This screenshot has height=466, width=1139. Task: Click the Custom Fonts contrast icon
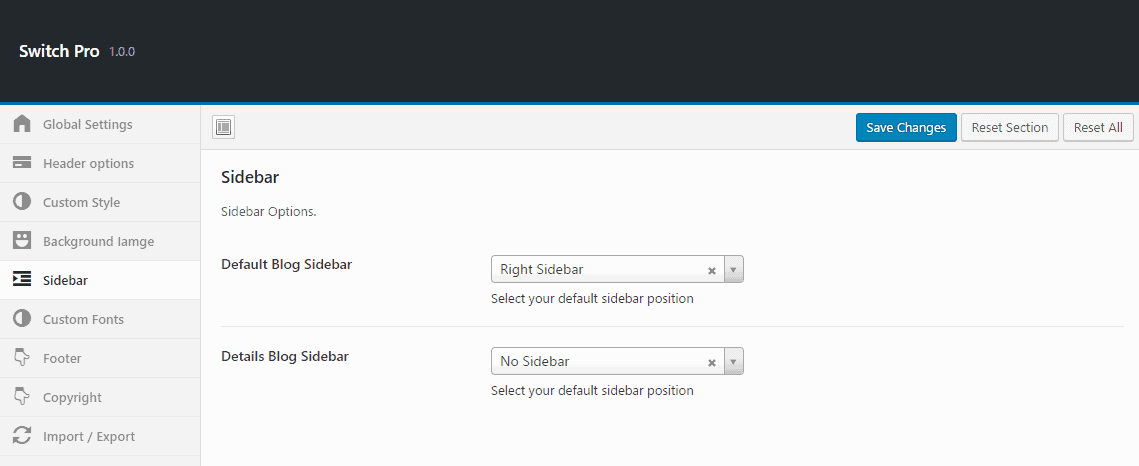(22, 319)
